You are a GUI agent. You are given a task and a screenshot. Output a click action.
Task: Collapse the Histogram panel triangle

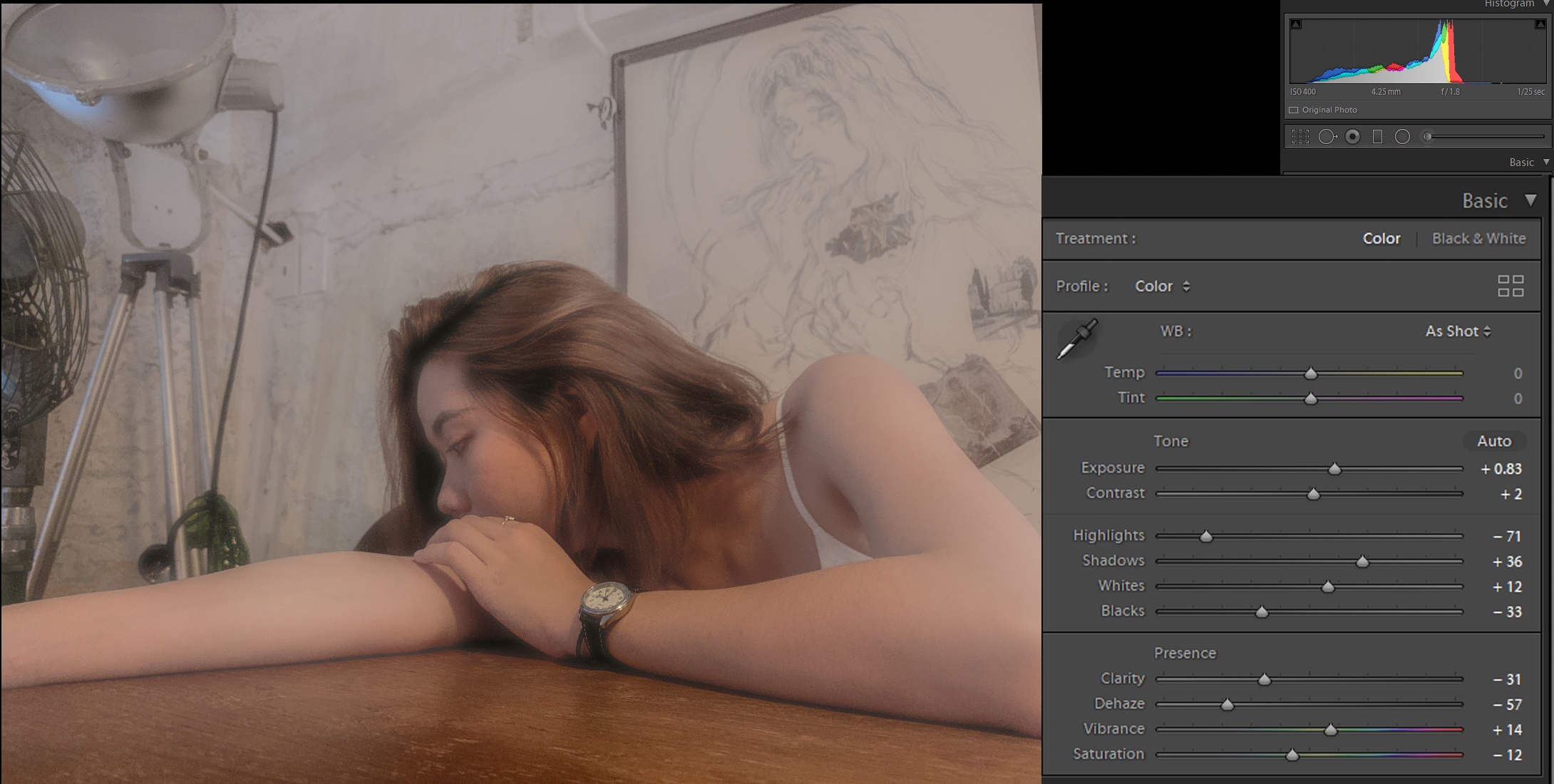point(1546,4)
